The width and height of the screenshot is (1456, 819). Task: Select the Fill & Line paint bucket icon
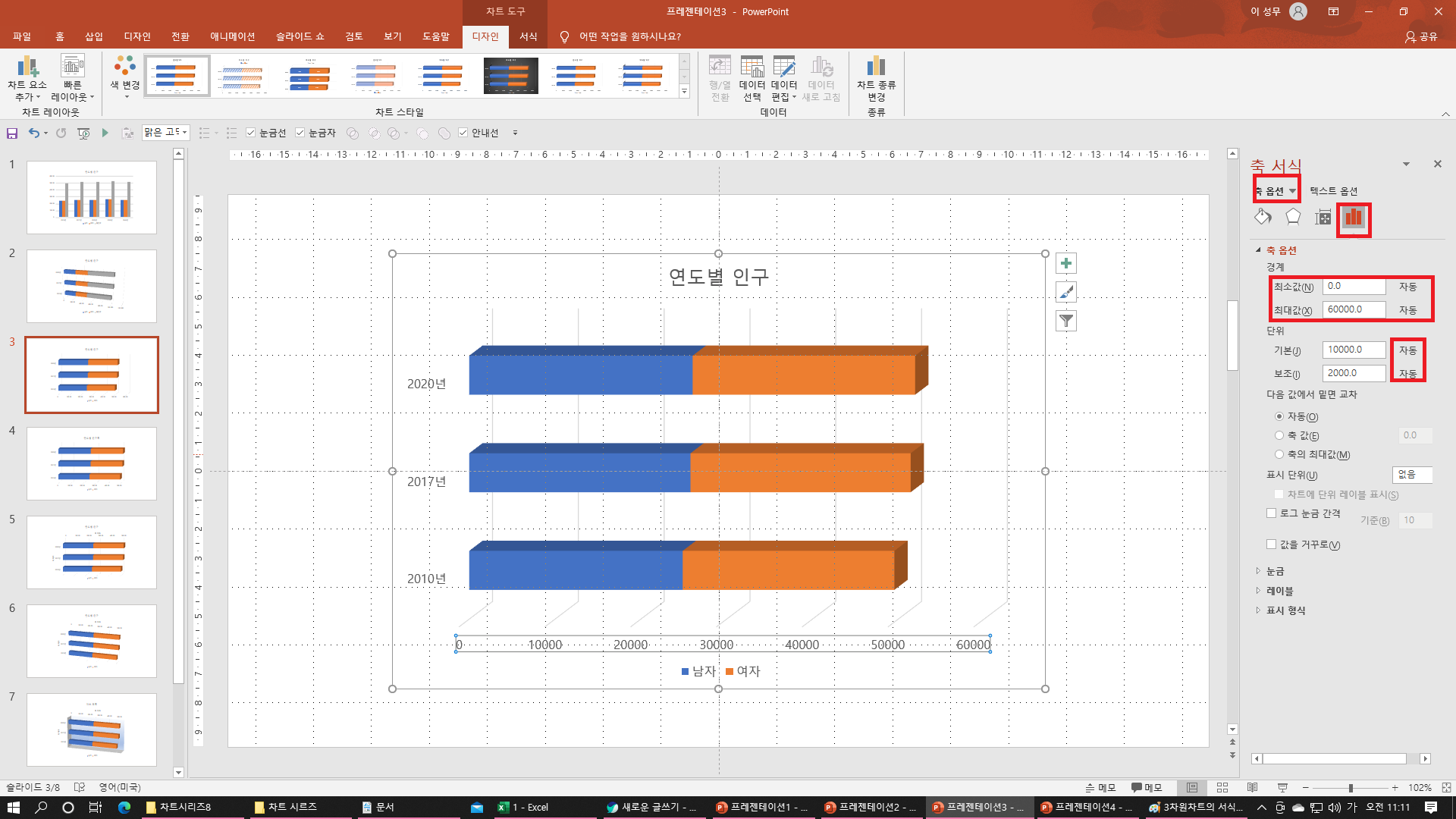pos(1263,217)
